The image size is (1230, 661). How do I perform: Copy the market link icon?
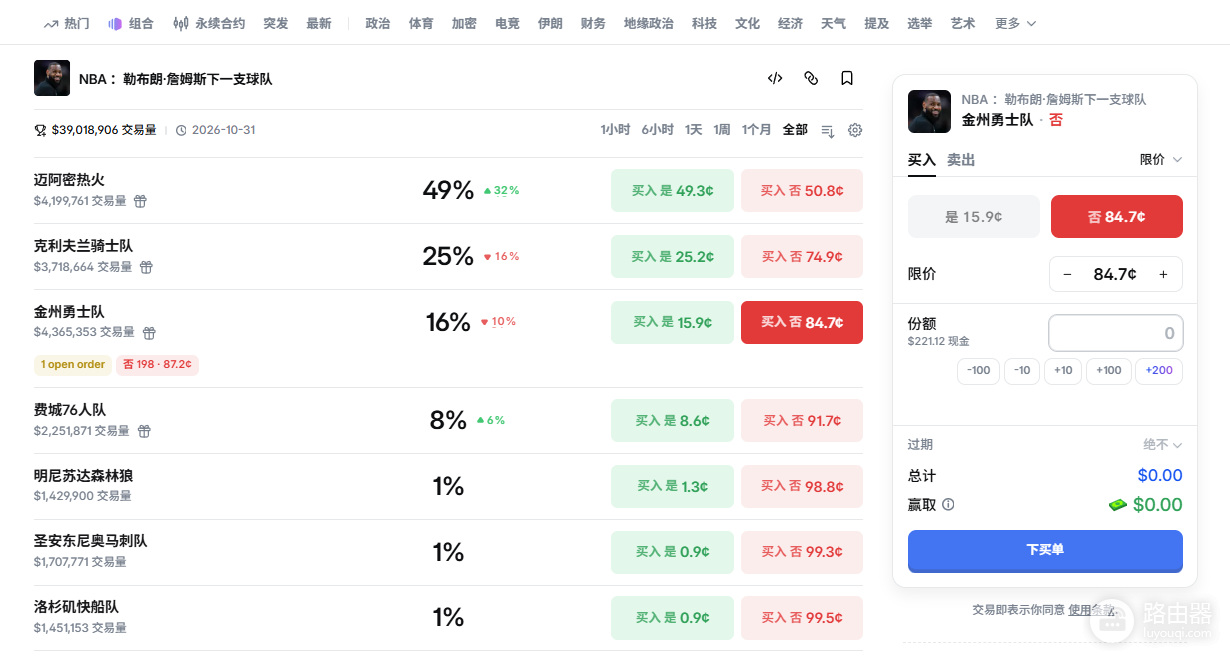click(811, 78)
